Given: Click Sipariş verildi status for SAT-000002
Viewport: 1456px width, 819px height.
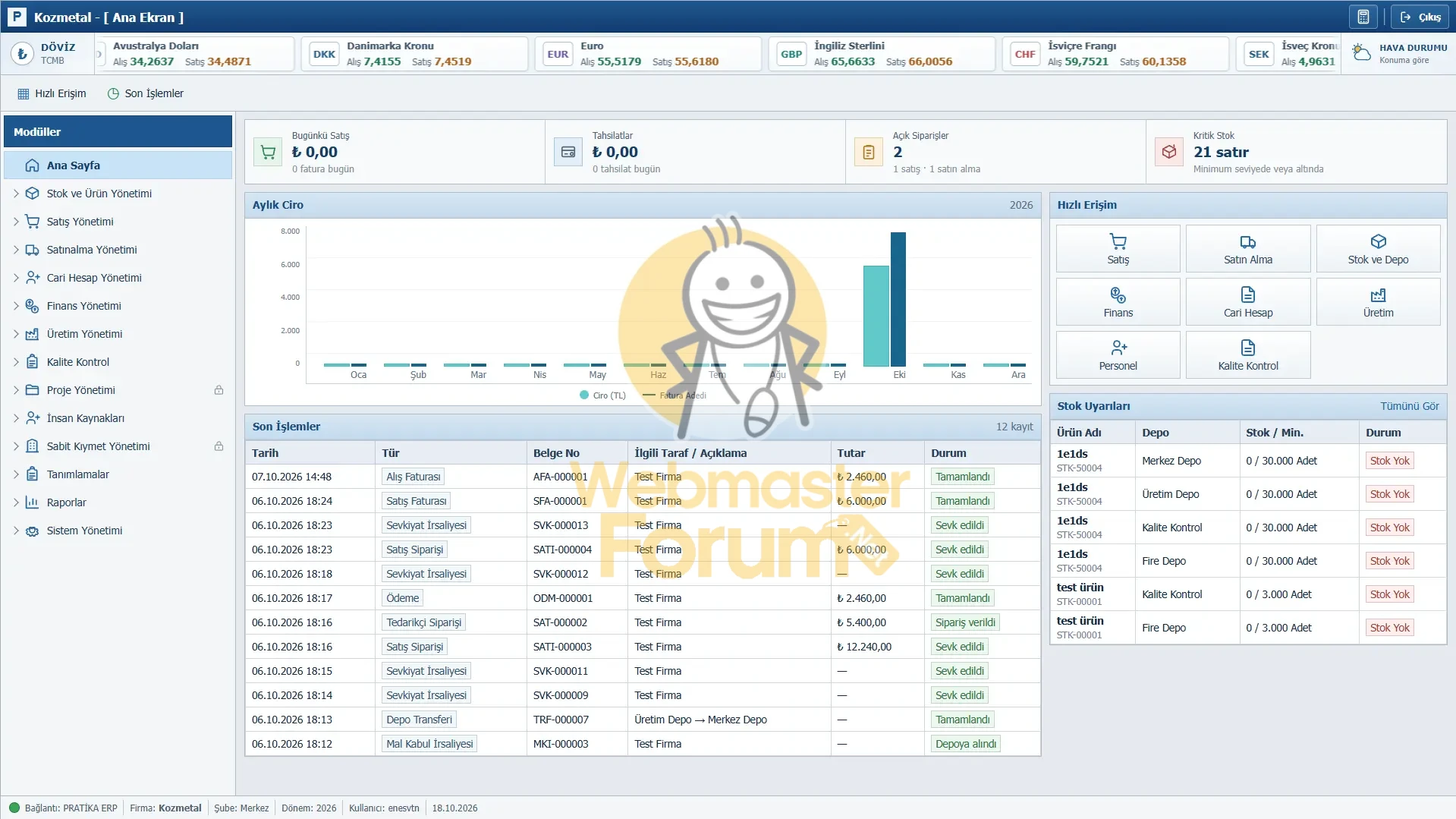Looking at the screenshot, I should point(965,622).
